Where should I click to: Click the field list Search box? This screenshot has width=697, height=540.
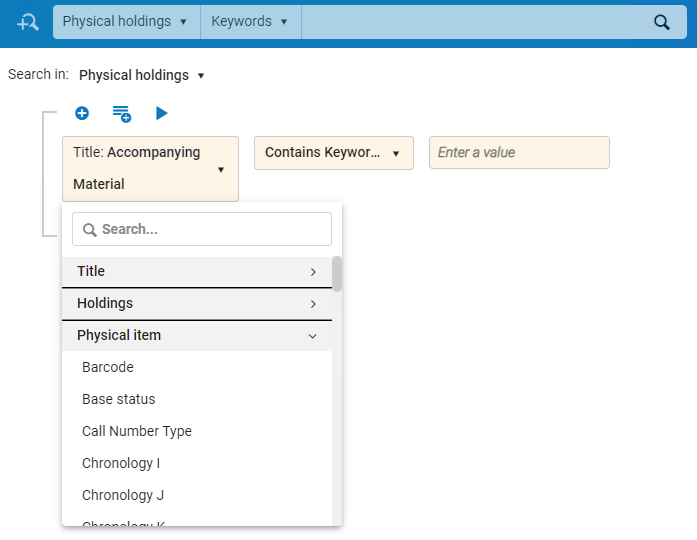202,229
